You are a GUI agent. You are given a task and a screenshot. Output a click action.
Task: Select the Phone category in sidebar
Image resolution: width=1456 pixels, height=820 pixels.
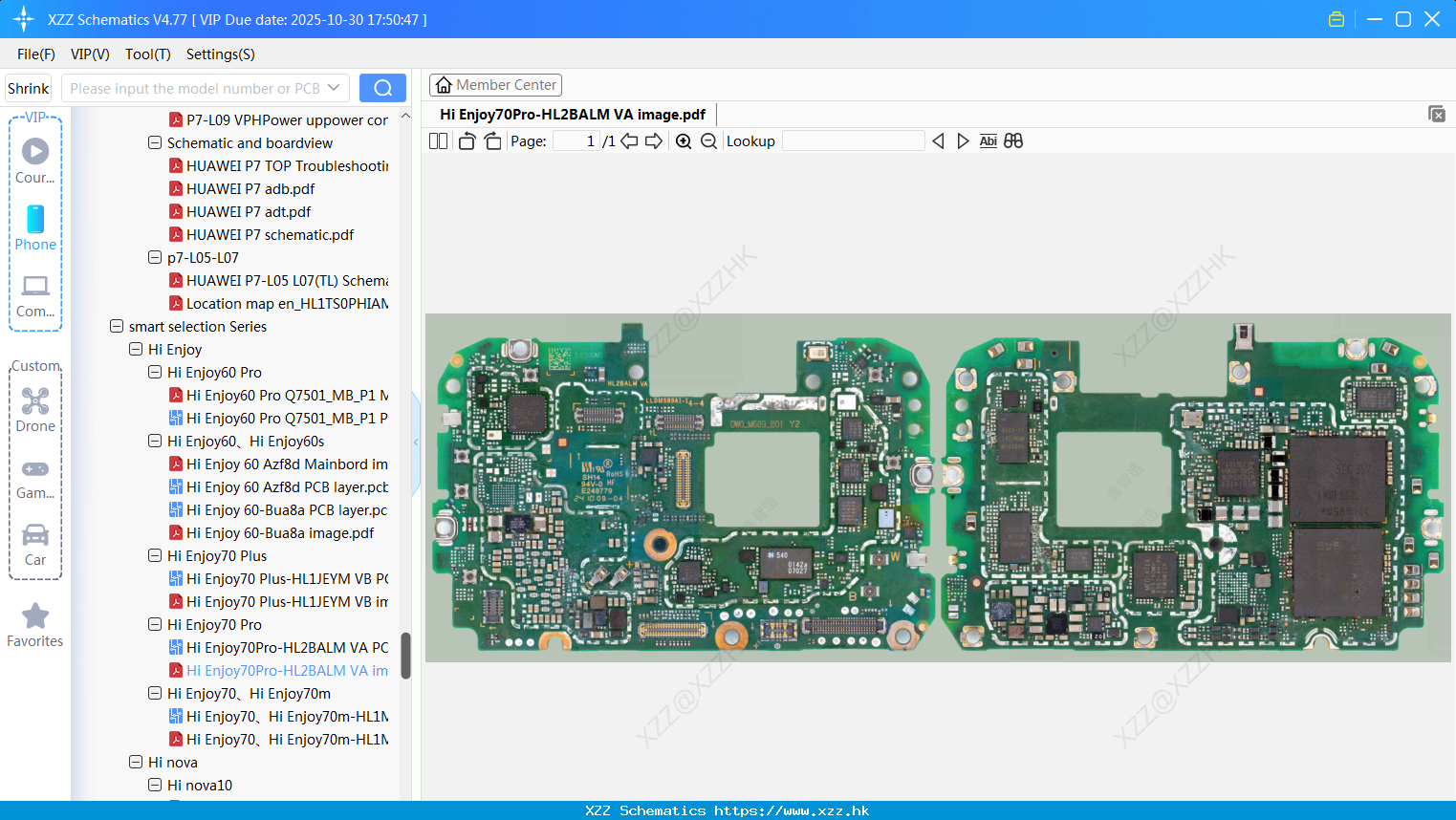(x=35, y=227)
